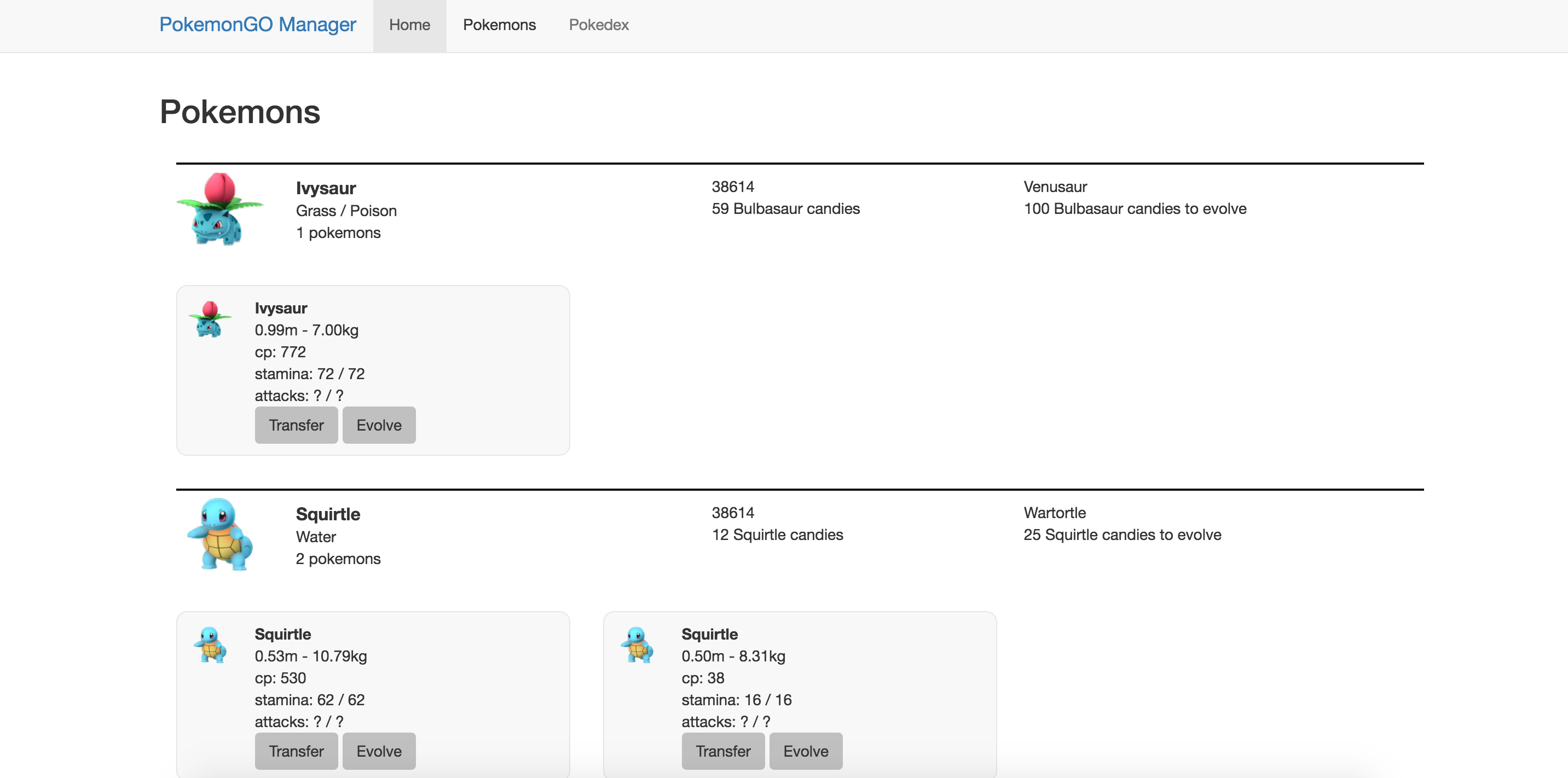The height and width of the screenshot is (778, 1568).
Task: Click sprite of the cp 530 Squirtle
Action: (x=210, y=644)
